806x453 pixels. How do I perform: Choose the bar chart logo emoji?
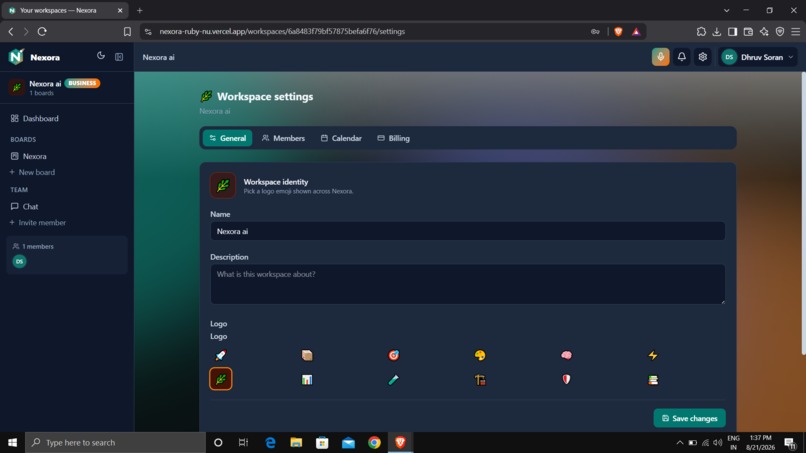pyautogui.click(x=307, y=379)
